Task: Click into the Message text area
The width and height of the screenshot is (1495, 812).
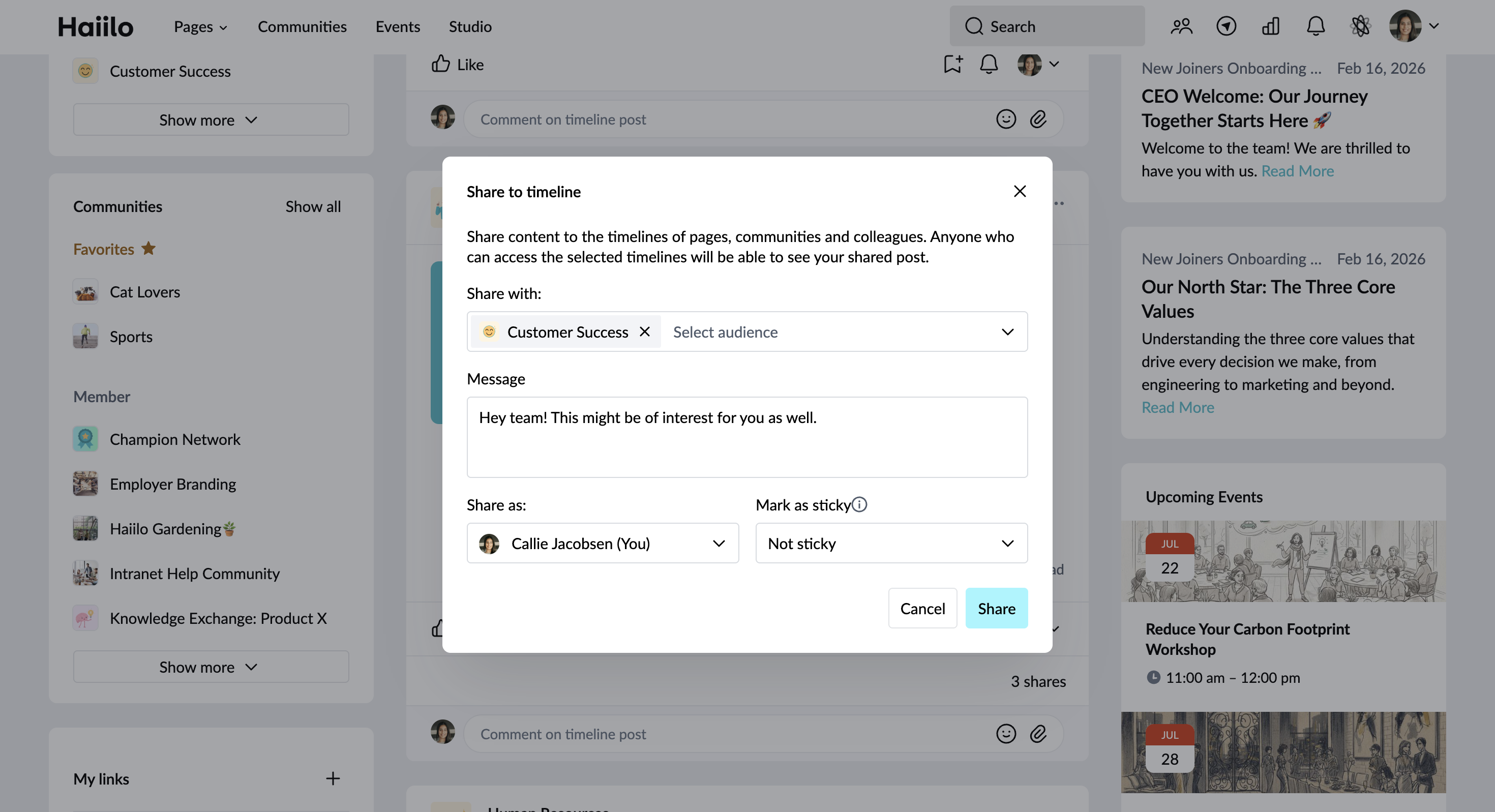Action: click(x=747, y=437)
